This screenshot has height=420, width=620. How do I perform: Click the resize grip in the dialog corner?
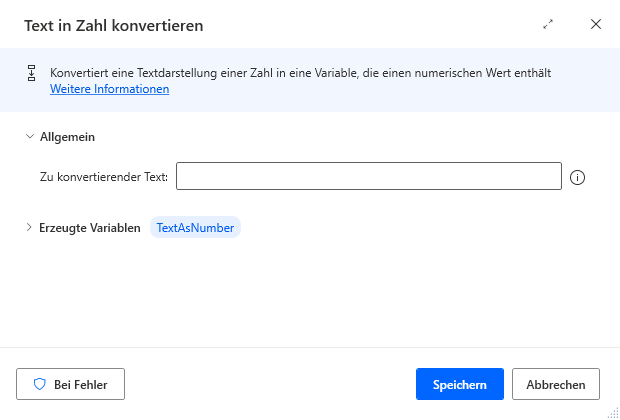coord(613,413)
